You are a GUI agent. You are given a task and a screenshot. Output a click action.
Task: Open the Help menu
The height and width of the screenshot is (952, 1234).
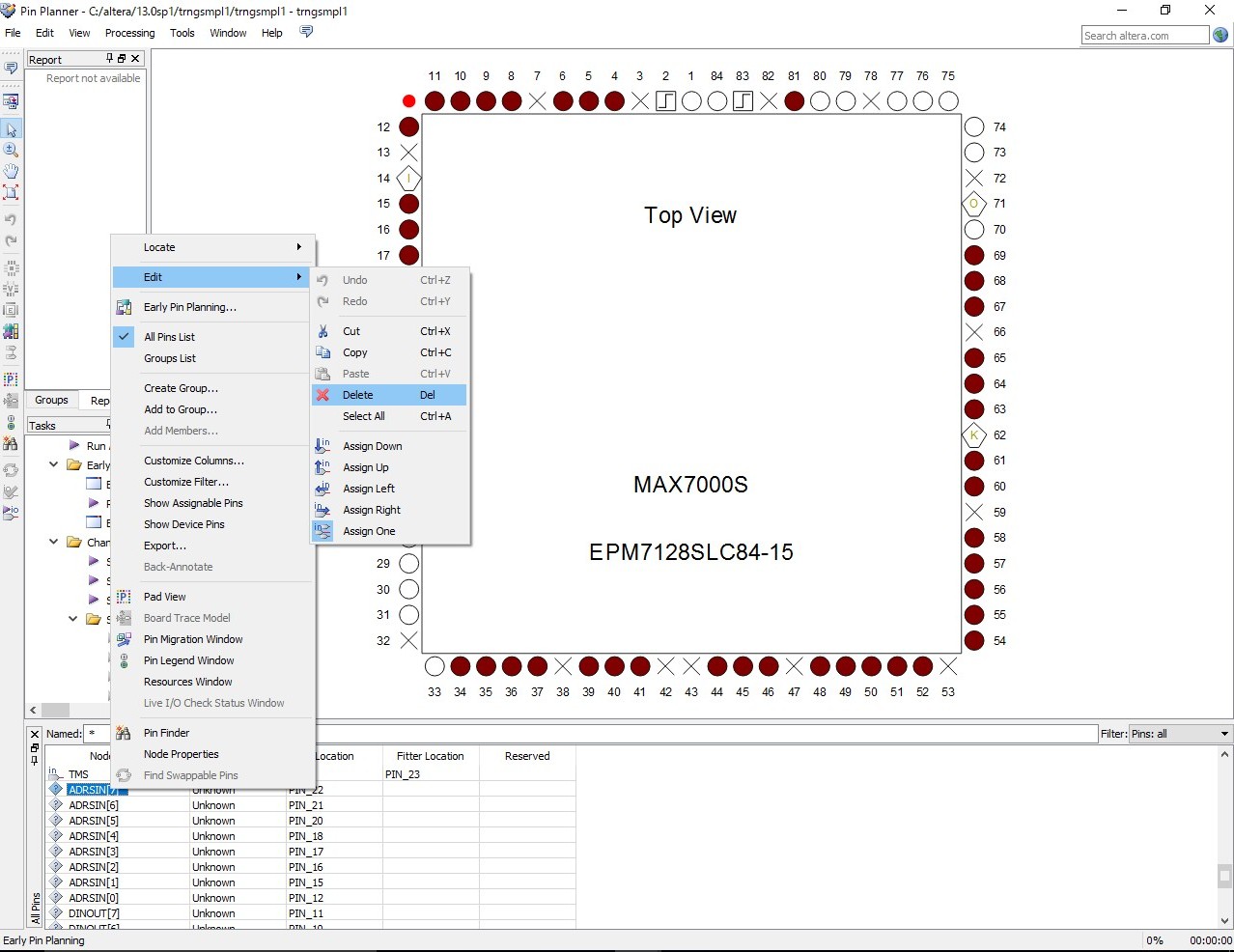272,33
